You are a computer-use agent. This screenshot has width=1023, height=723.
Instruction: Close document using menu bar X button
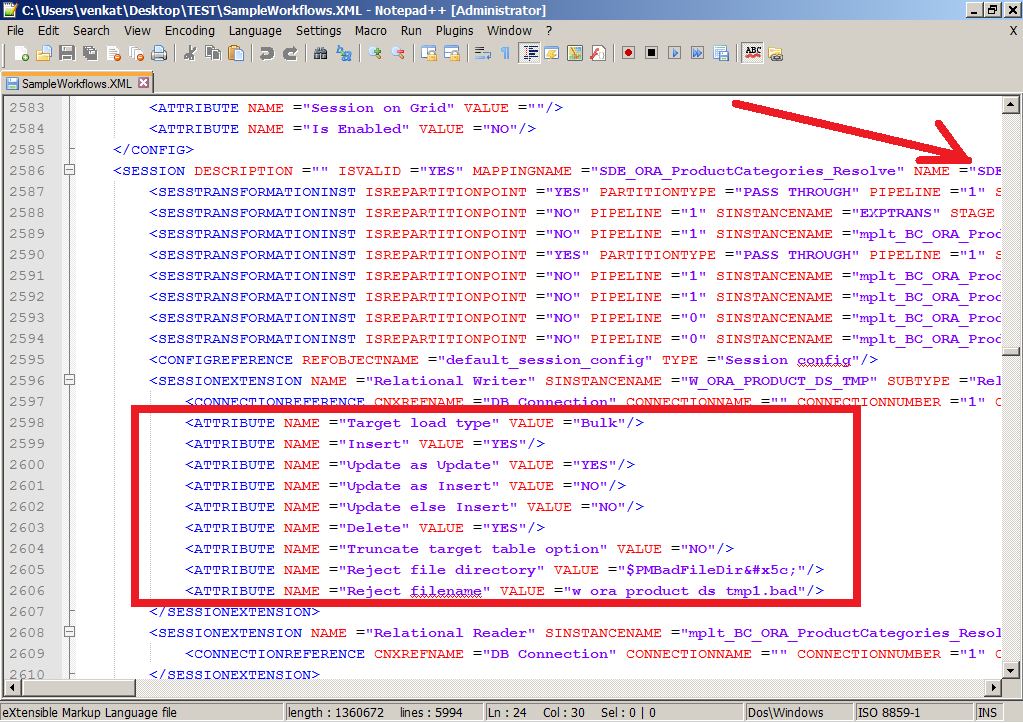[1013, 31]
